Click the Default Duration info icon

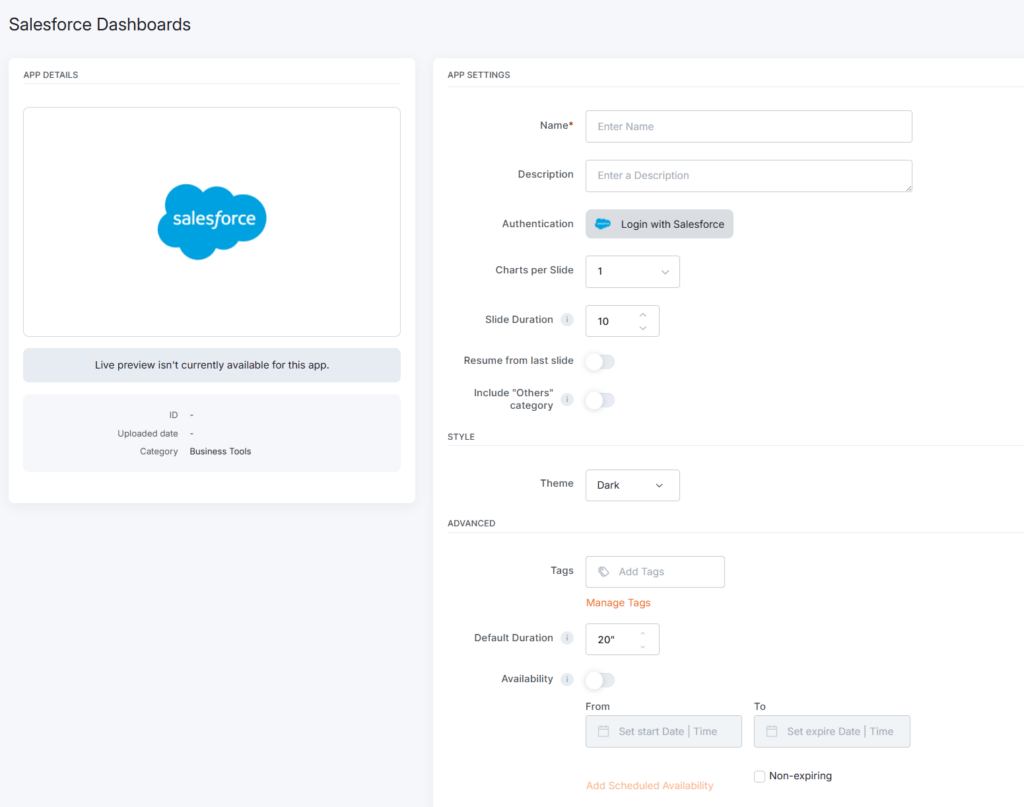coord(567,638)
